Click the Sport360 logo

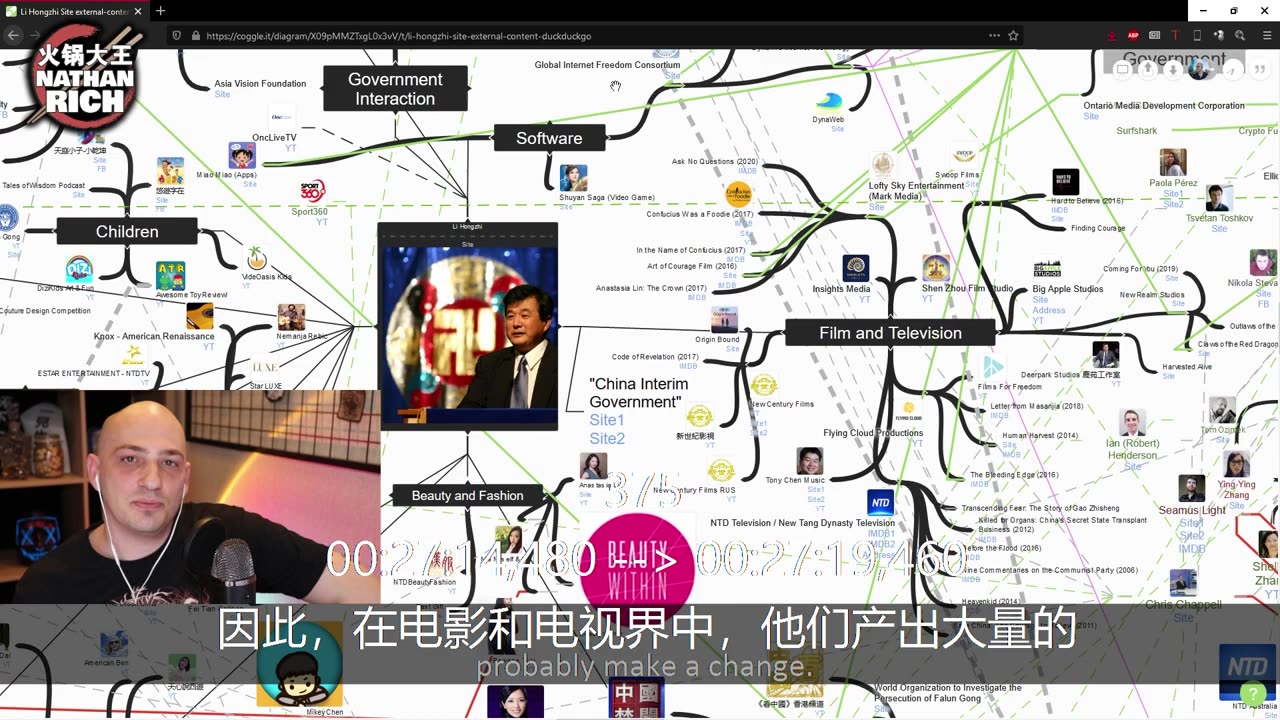coord(313,191)
